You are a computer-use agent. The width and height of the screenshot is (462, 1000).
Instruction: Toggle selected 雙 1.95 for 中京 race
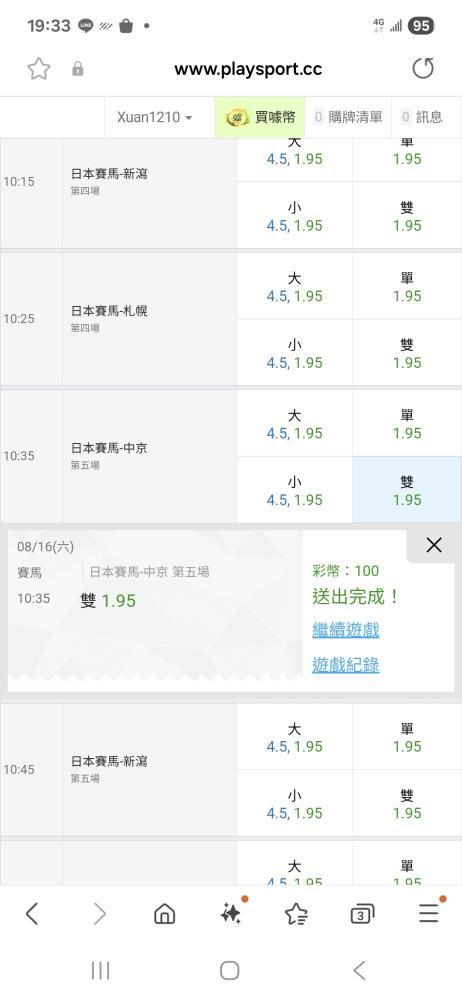(x=407, y=490)
